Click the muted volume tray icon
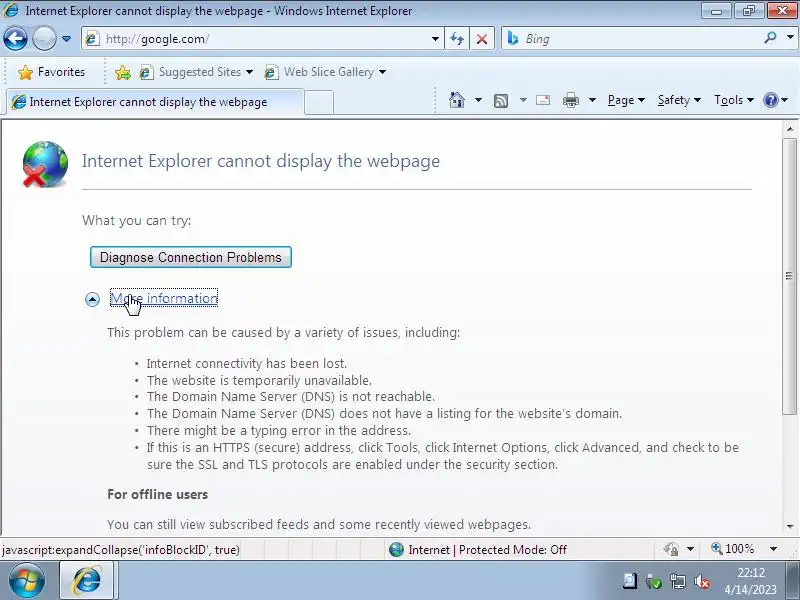The image size is (800, 600). coord(702,581)
